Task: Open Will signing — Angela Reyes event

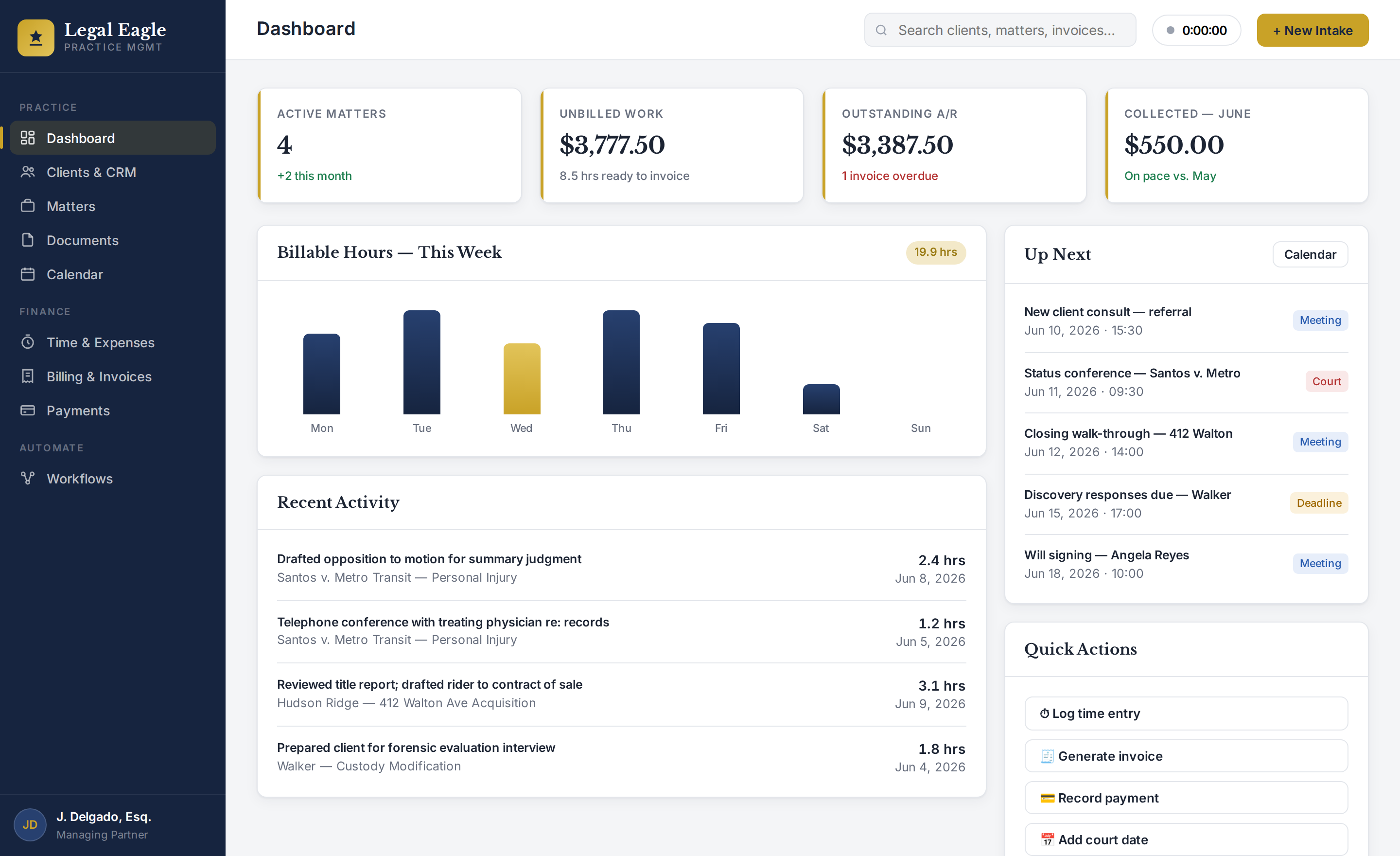Action: [1187, 564]
